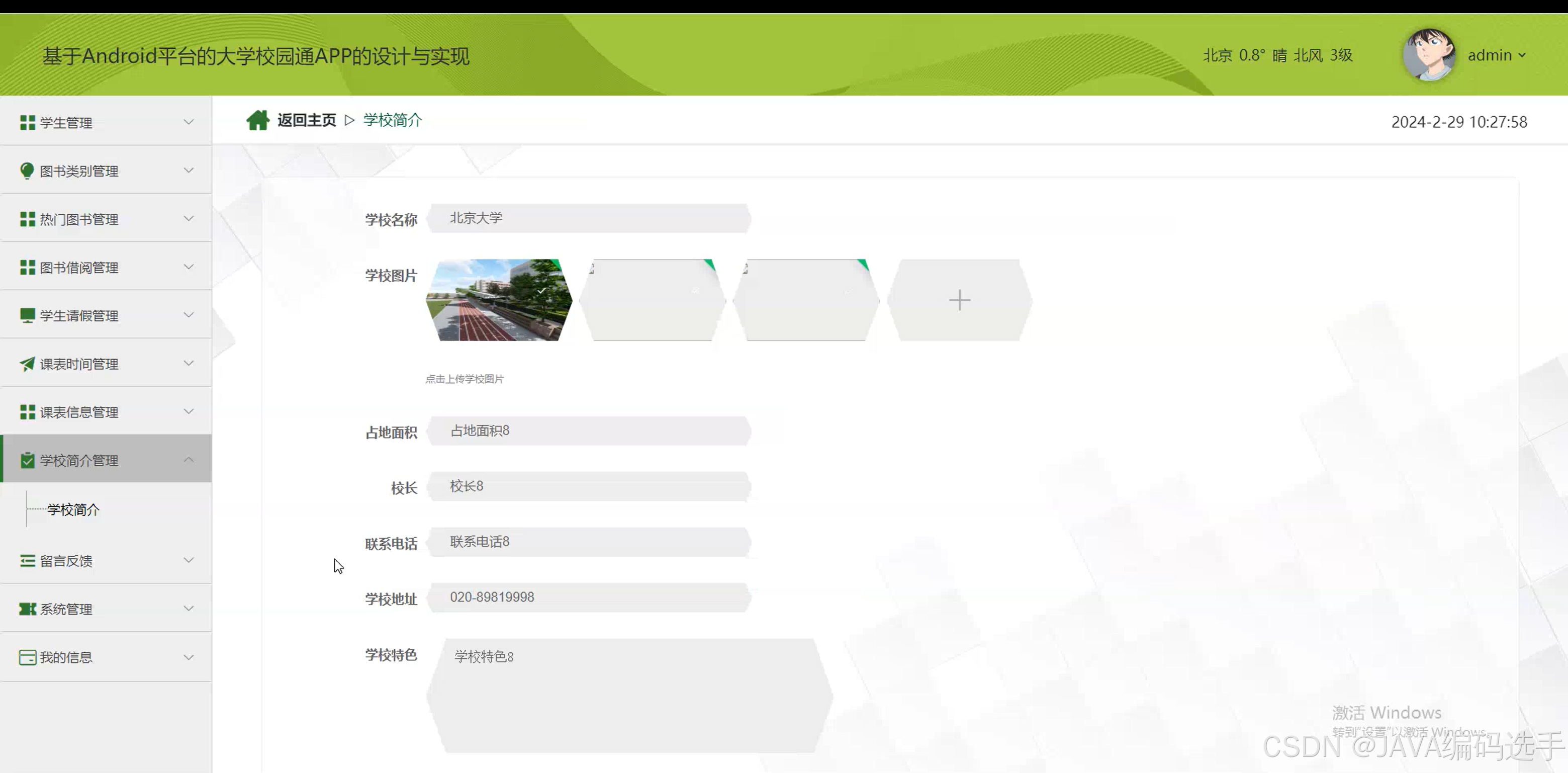Image resolution: width=1568 pixels, height=773 pixels.
Task: Expand the 学生管理 menu chevron
Action: pos(189,122)
